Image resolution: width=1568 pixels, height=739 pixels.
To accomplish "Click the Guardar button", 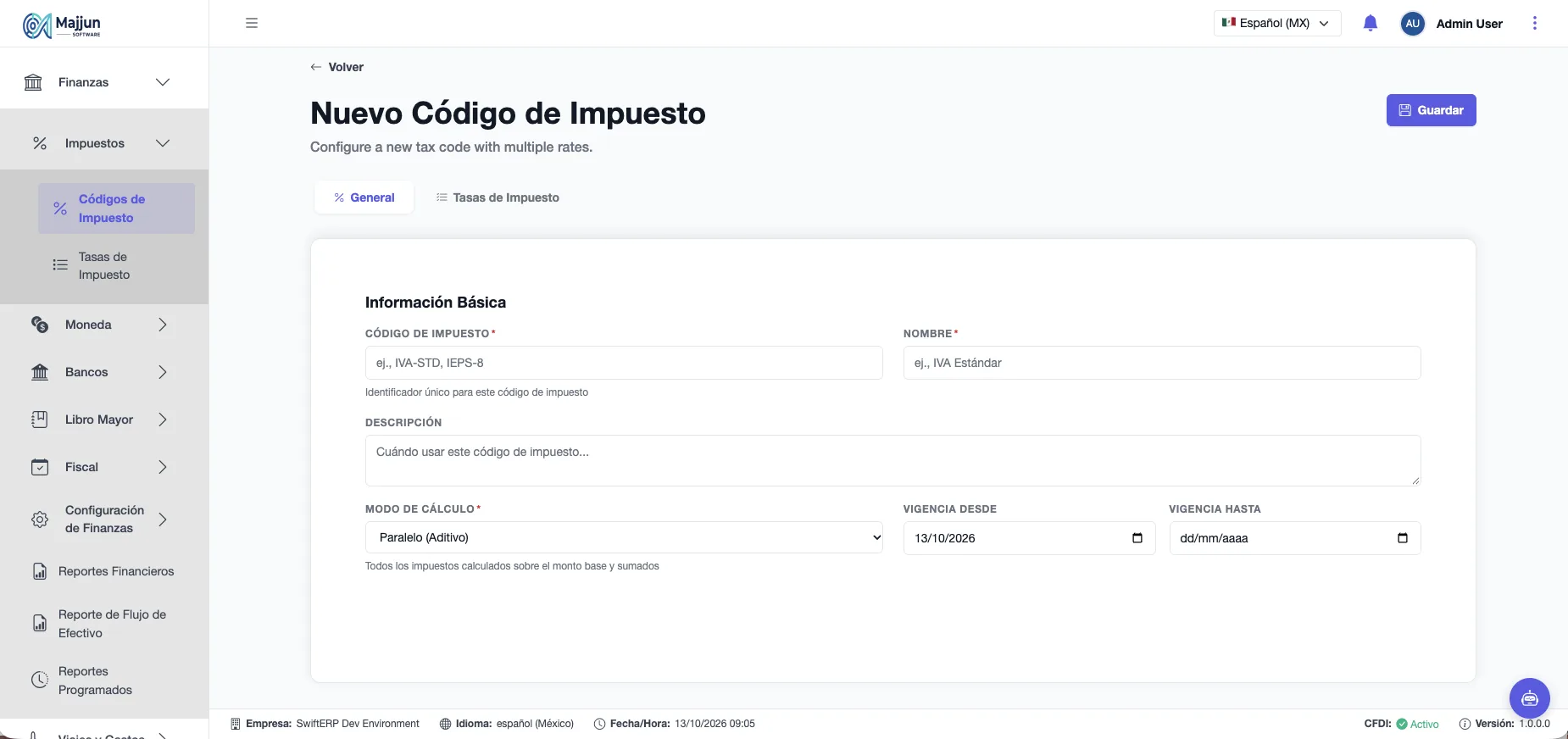I will coord(1432,110).
